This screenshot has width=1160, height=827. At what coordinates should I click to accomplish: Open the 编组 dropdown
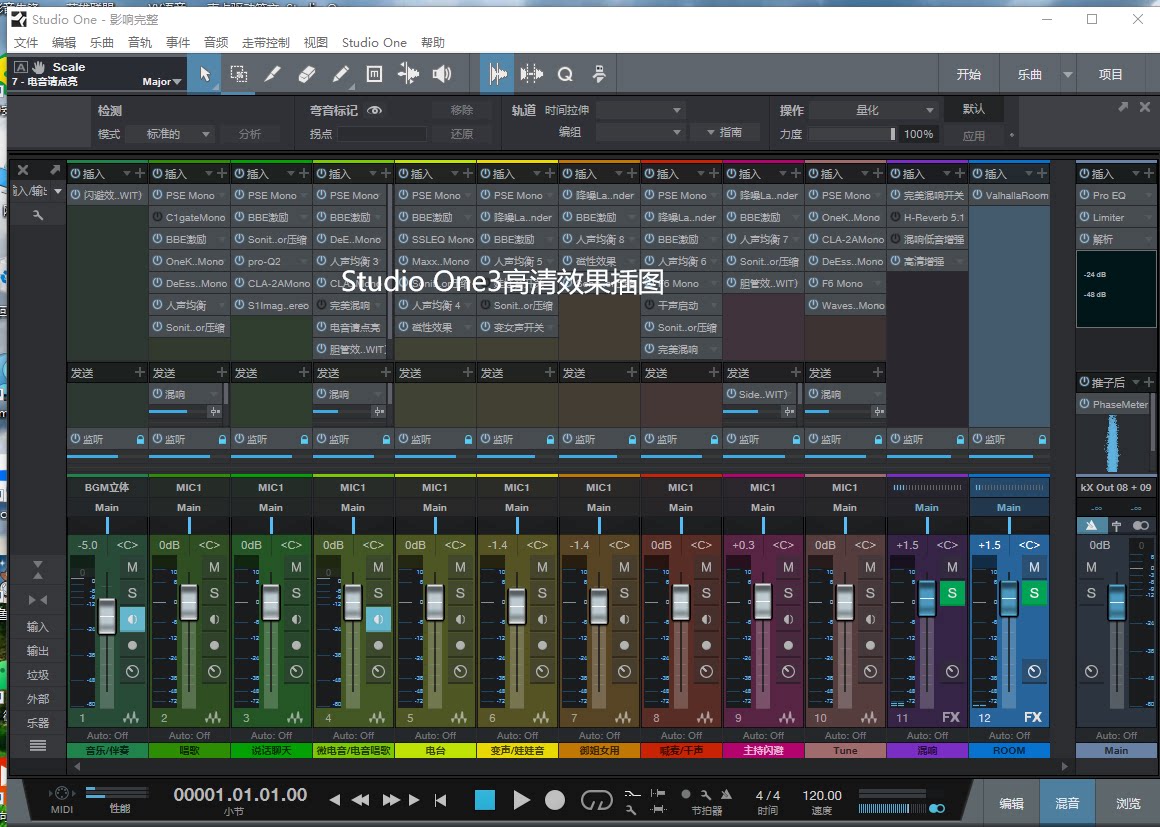pyautogui.click(x=641, y=132)
